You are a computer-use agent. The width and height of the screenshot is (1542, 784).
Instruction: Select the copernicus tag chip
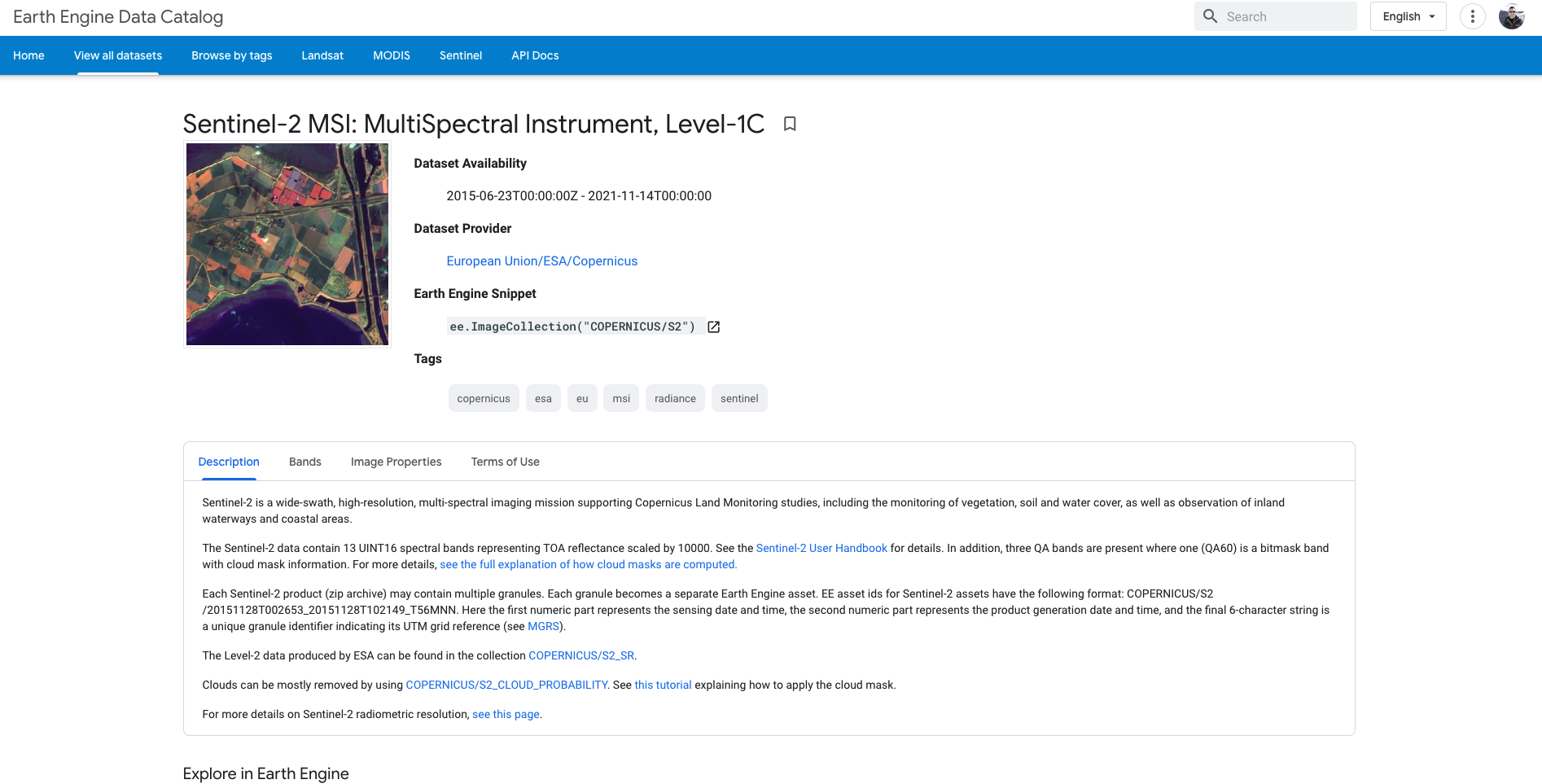[x=484, y=398]
